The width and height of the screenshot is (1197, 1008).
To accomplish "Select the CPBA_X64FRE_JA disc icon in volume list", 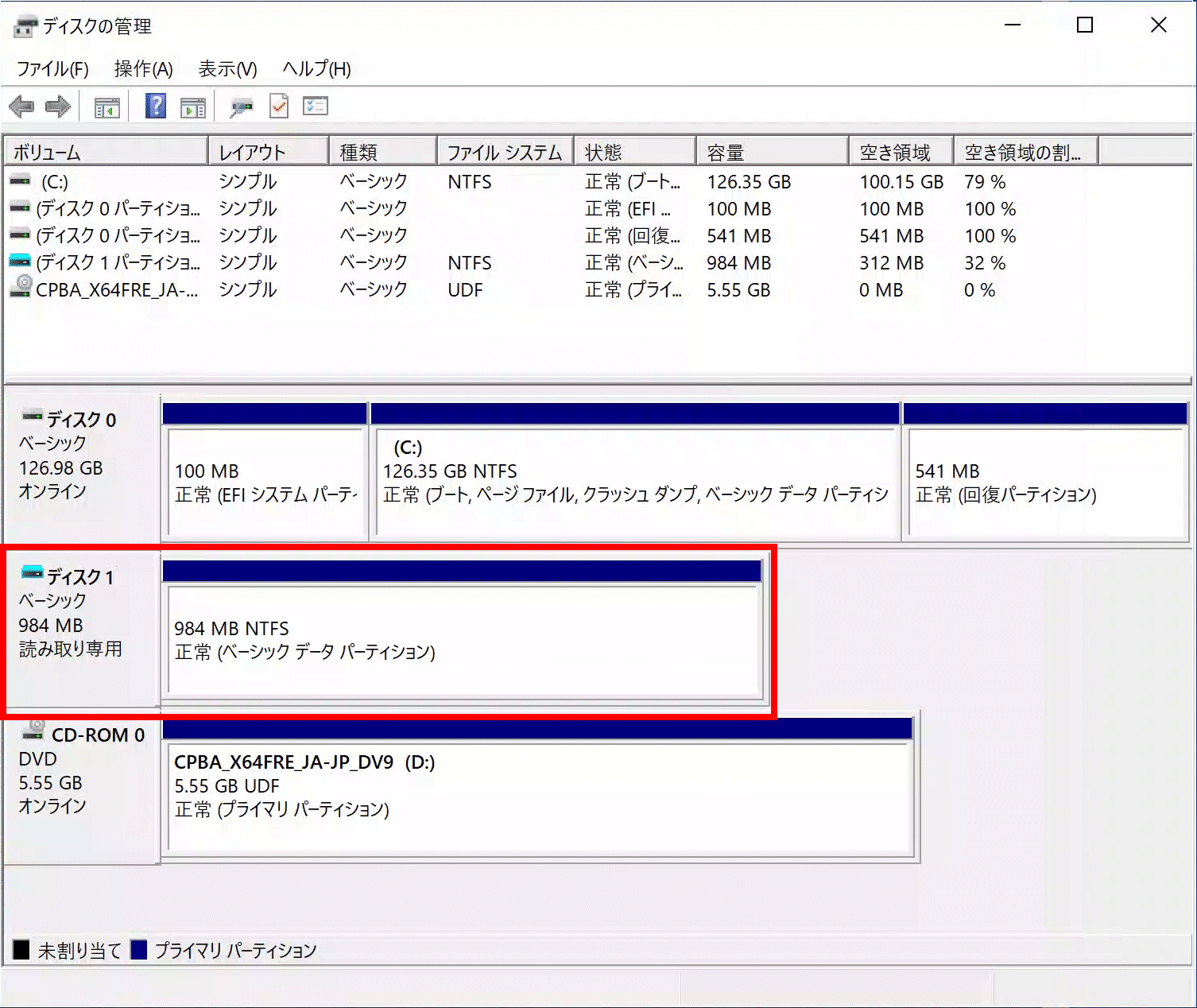I will (21, 287).
